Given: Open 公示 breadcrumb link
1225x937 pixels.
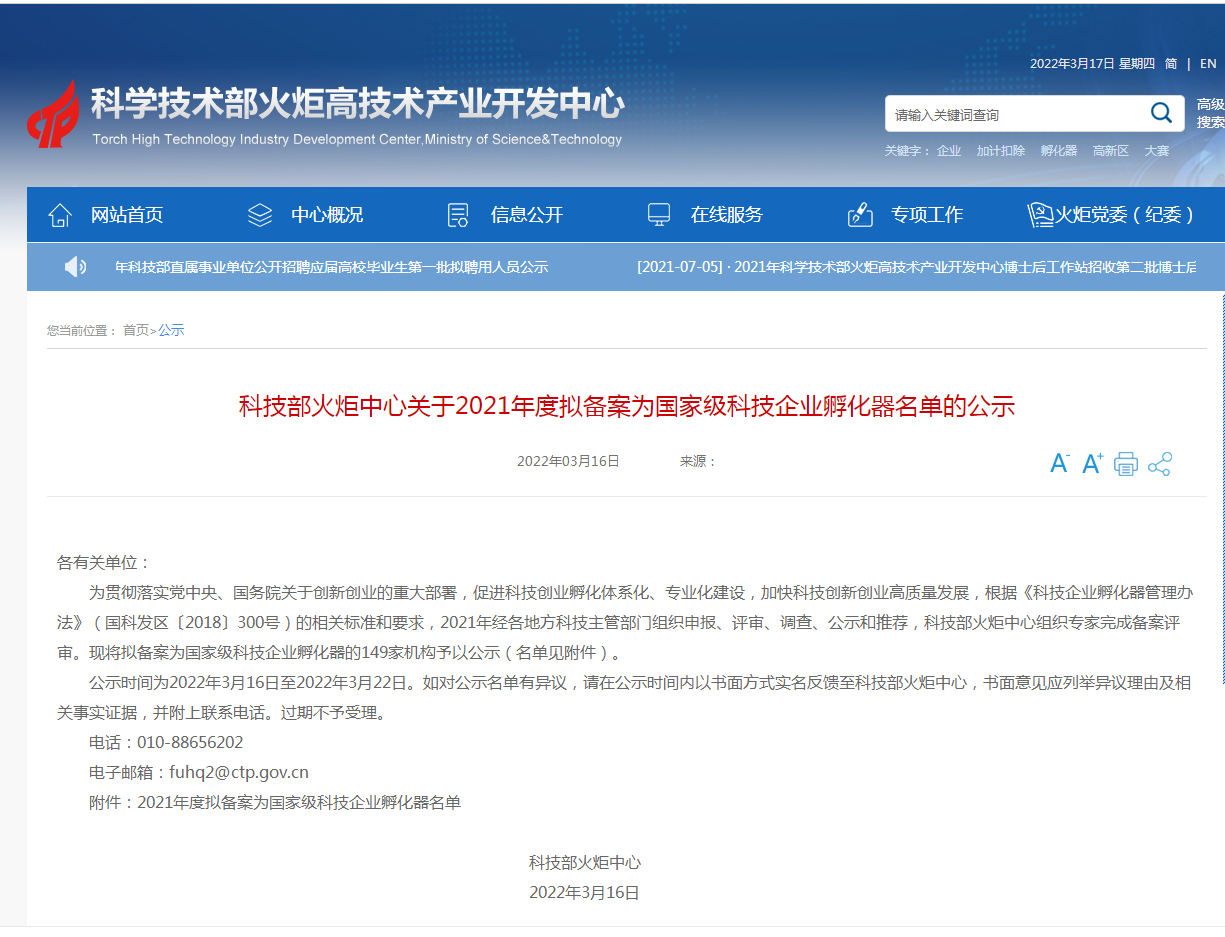Looking at the screenshot, I should coord(171,330).
